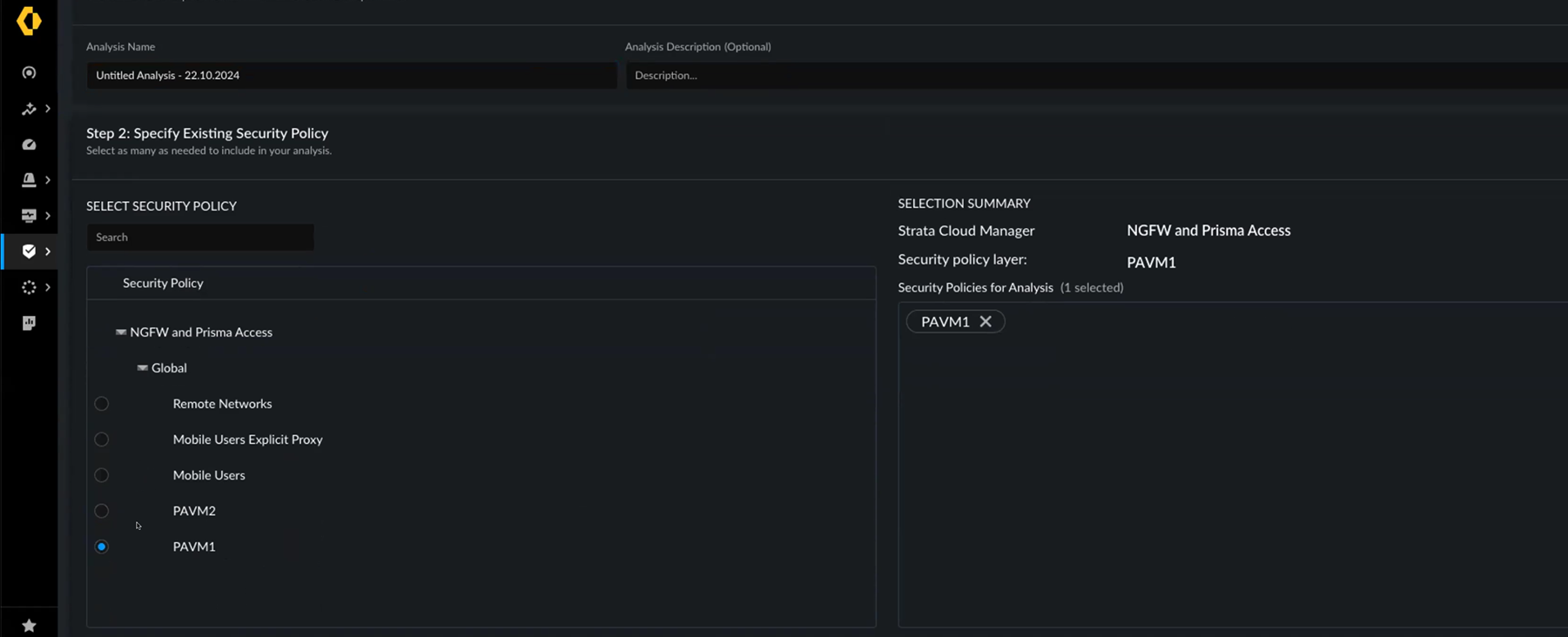The image size is (1568, 637).
Task: Click the Strata Cloud Manager logo
Action: pos(29,21)
